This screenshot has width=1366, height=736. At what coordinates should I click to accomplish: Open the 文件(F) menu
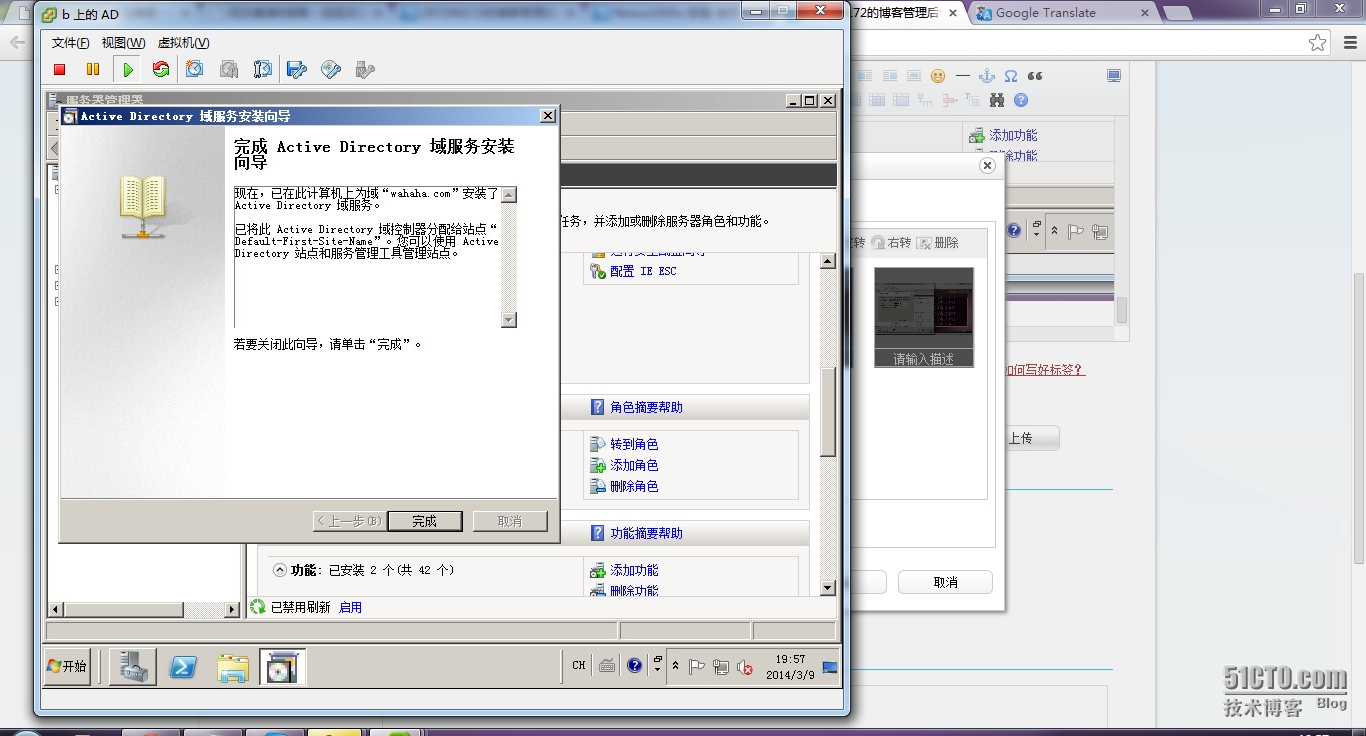point(70,43)
